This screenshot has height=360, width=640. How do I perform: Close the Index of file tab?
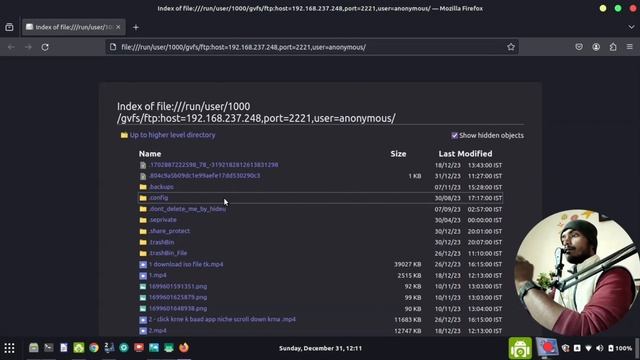118,27
